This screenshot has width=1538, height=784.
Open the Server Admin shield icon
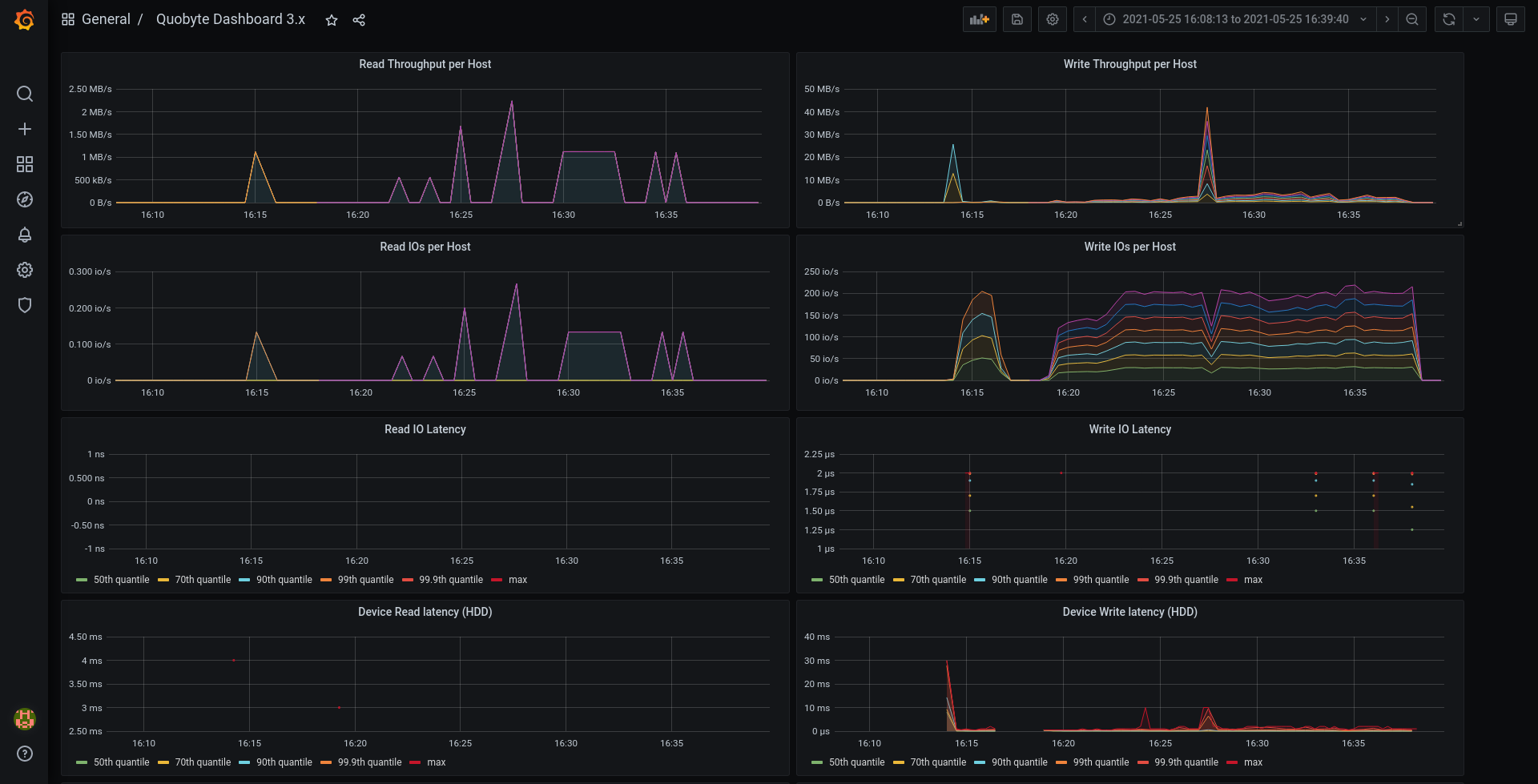pos(25,305)
